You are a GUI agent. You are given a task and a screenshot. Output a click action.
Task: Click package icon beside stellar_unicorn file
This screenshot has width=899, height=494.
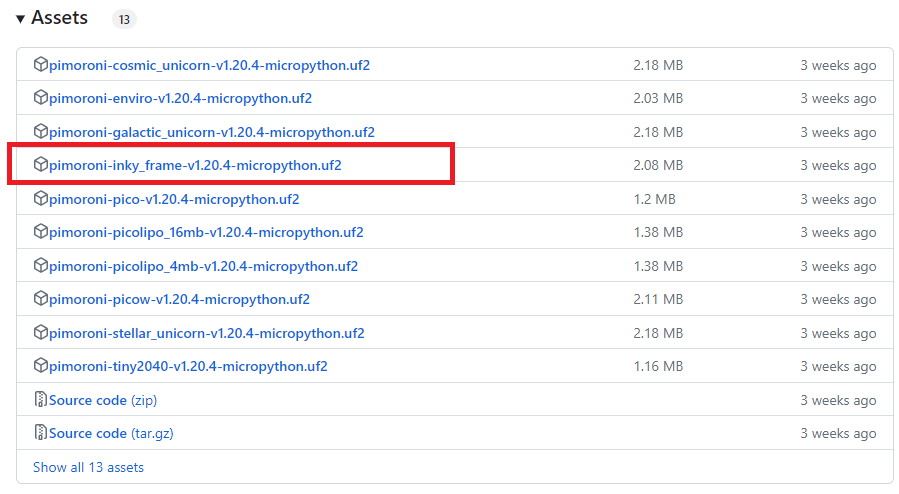point(40,332)
